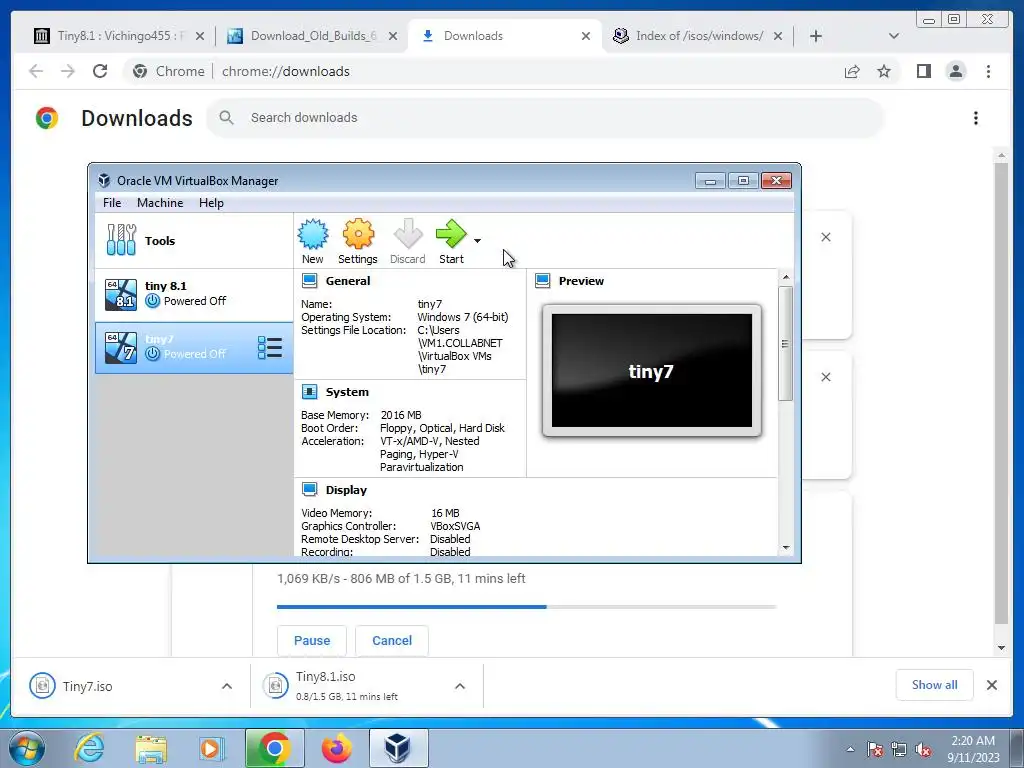Cancel the Tiny8.1.iso download
The width and height of the screenshot is (1024, 768).
coord(392,641)
